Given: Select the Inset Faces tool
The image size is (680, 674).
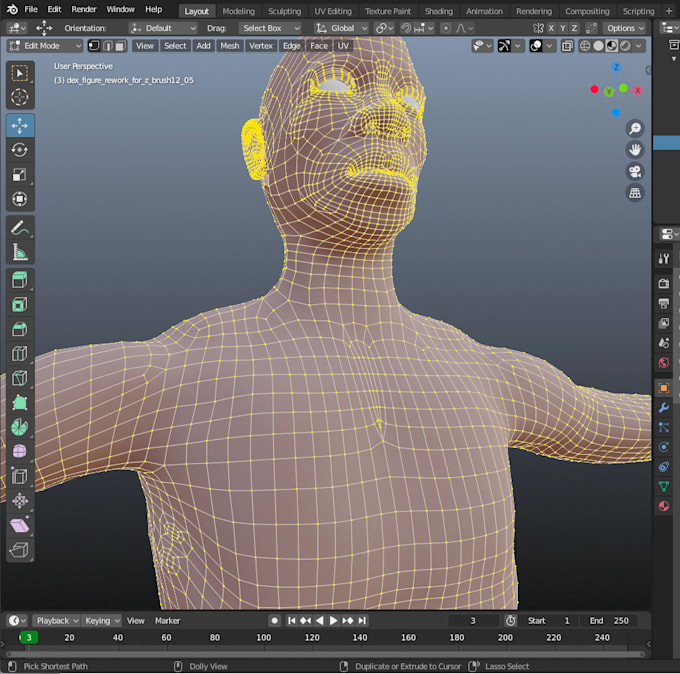Looking at the screenshot, I should (x=20, y=305).
